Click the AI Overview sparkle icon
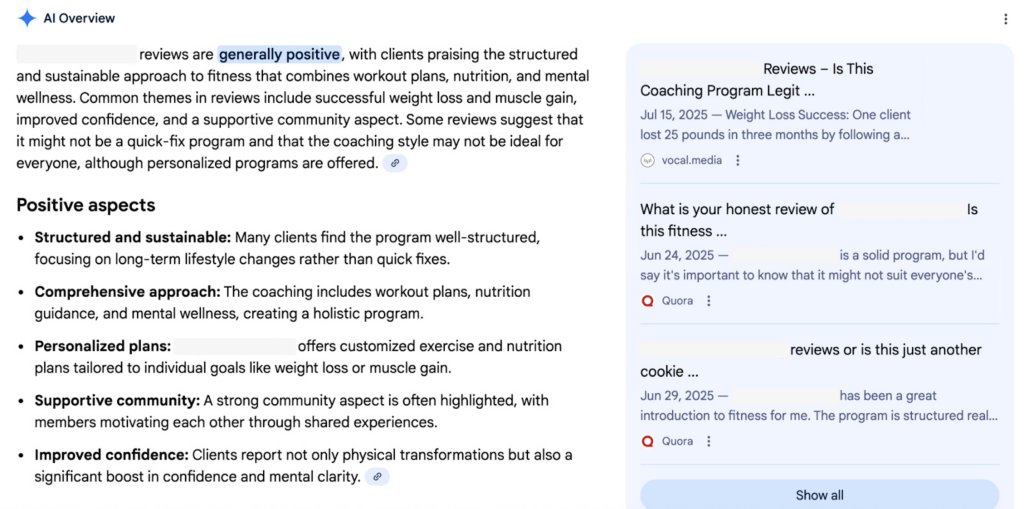 coord(27,18)
